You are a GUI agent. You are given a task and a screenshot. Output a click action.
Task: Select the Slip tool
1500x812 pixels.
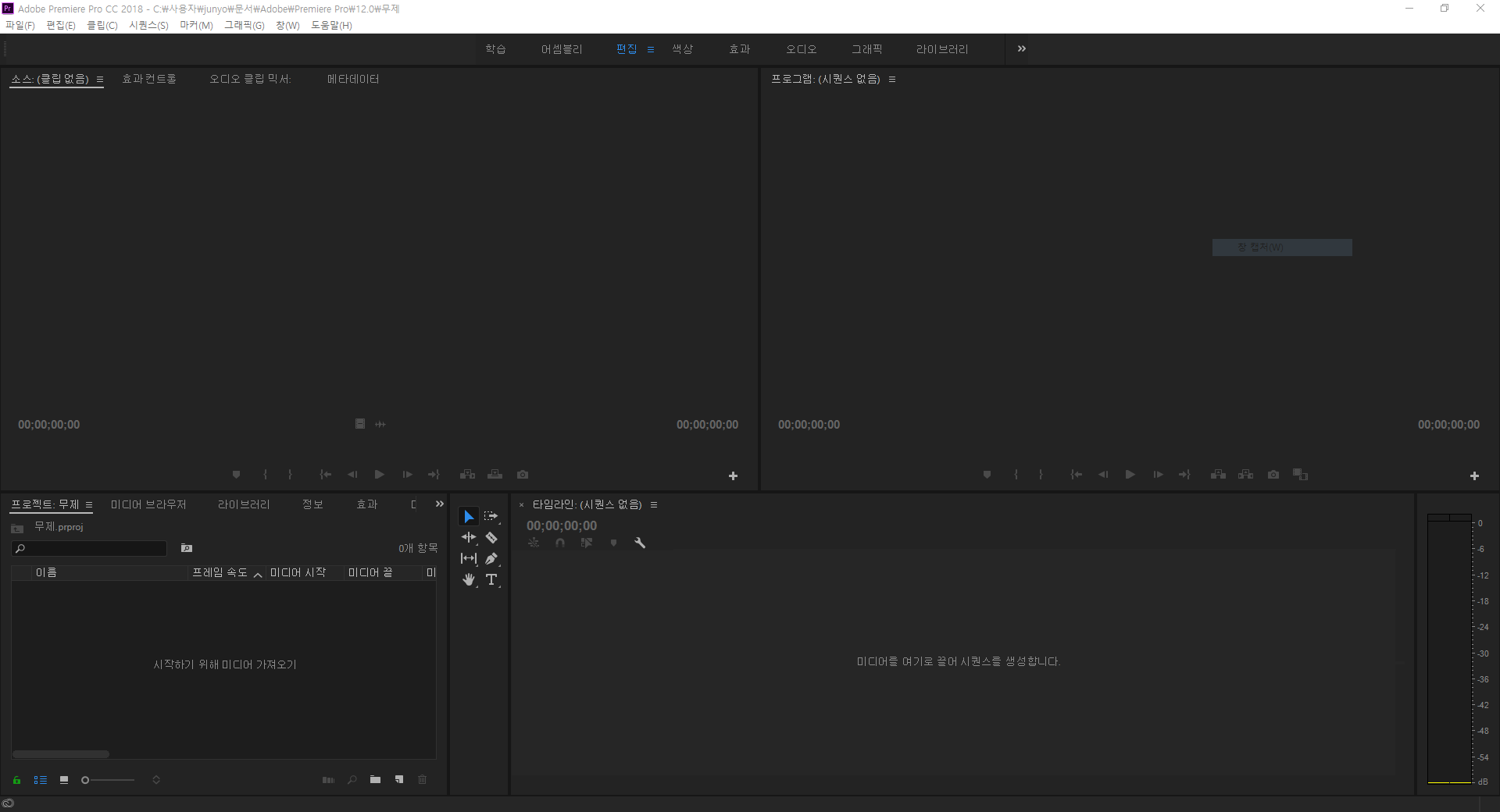[468, 558]
